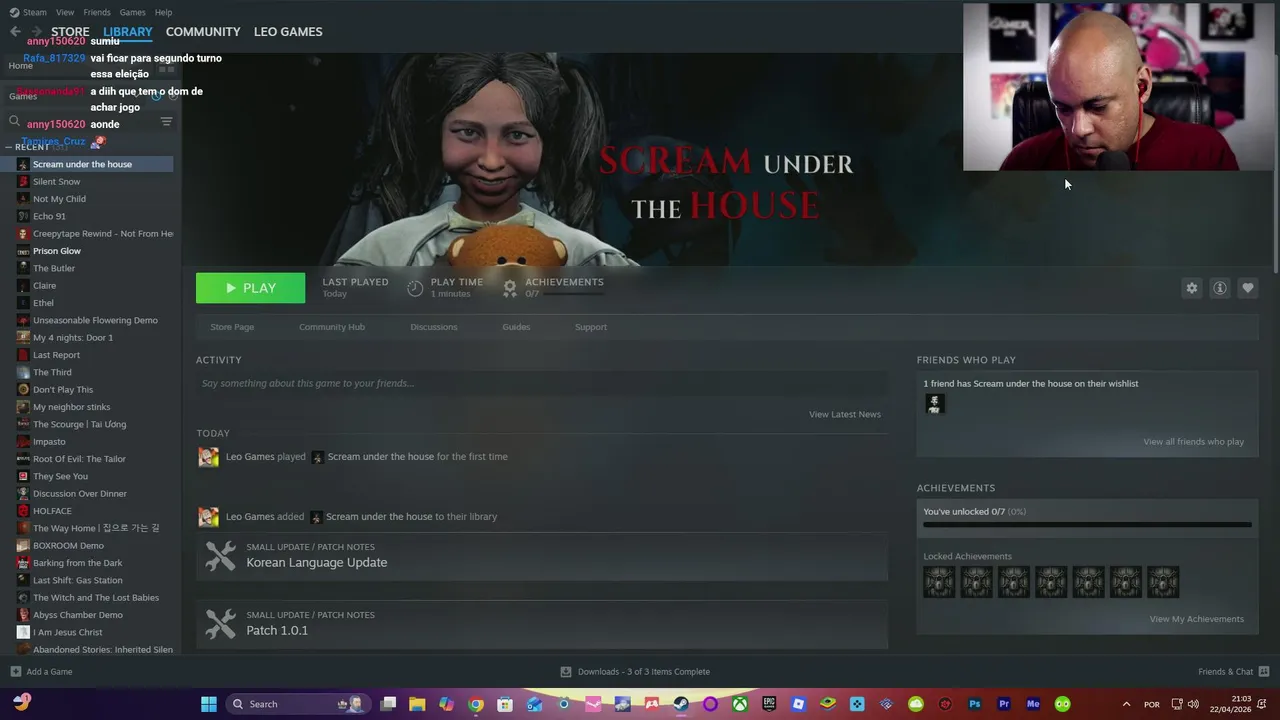Open the Community Hub link

point(332,327)
